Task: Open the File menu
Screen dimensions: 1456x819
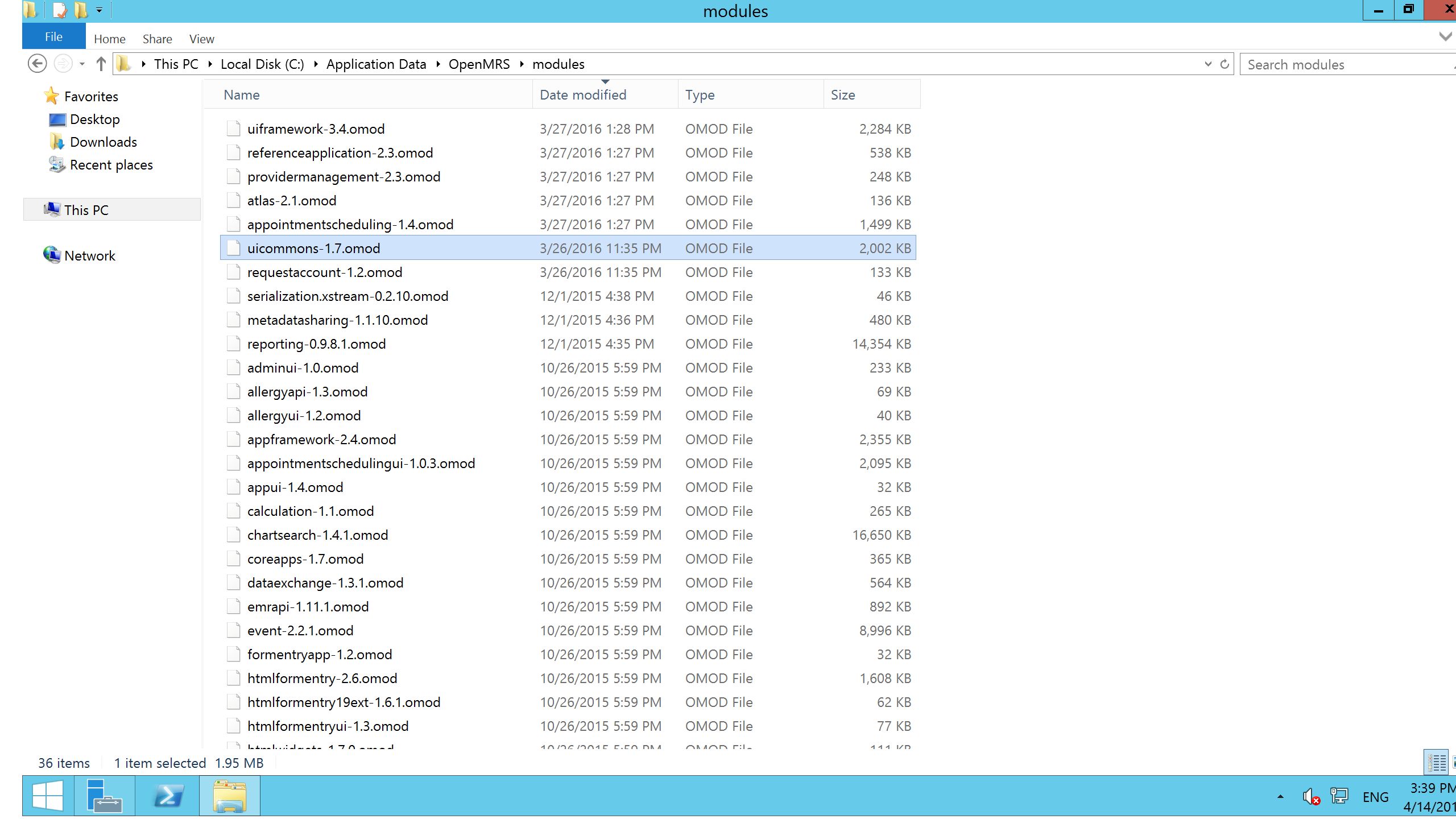Action: click(53, 37)
